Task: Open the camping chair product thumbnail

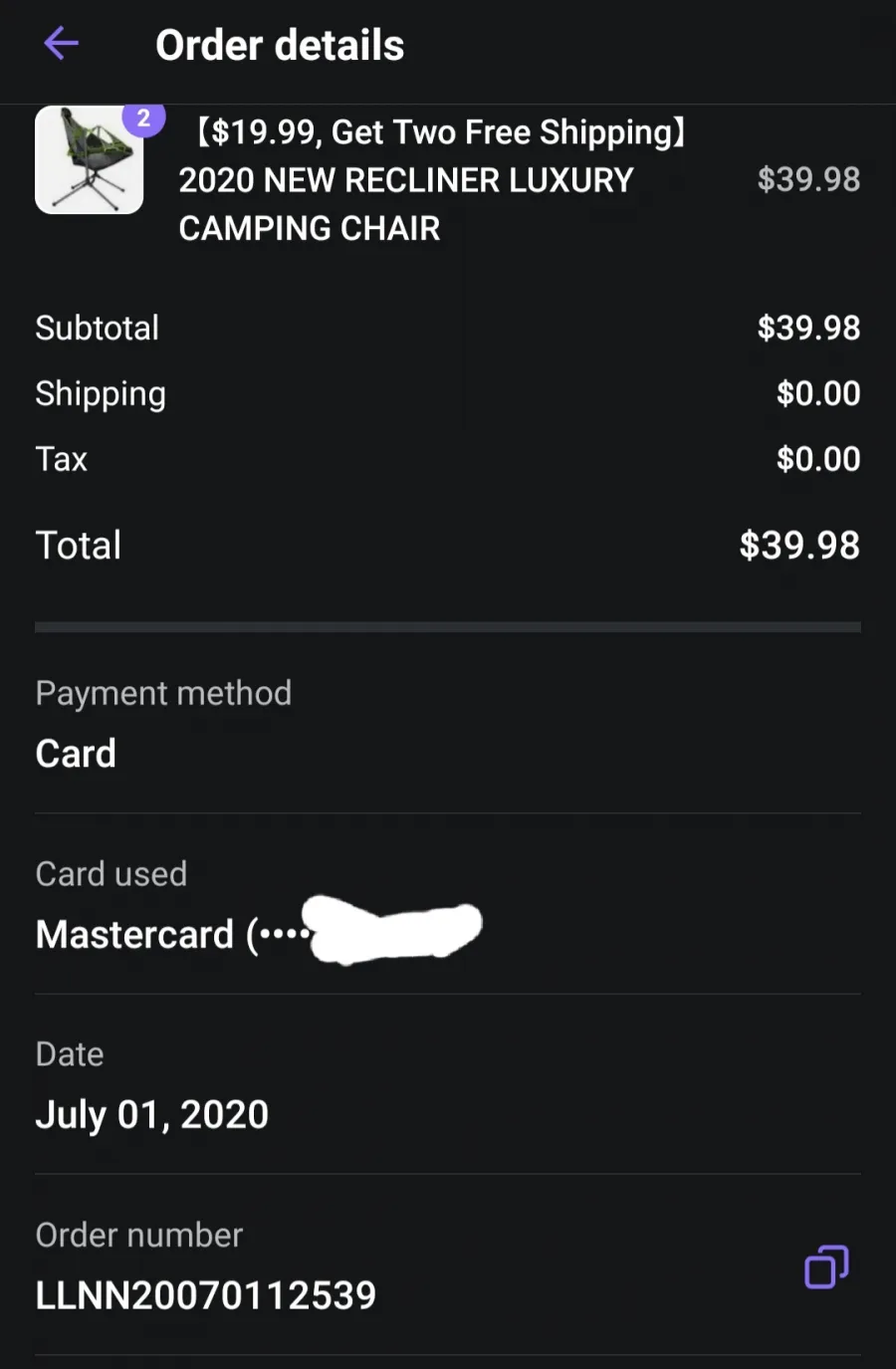Action: (x=89, y=159)
